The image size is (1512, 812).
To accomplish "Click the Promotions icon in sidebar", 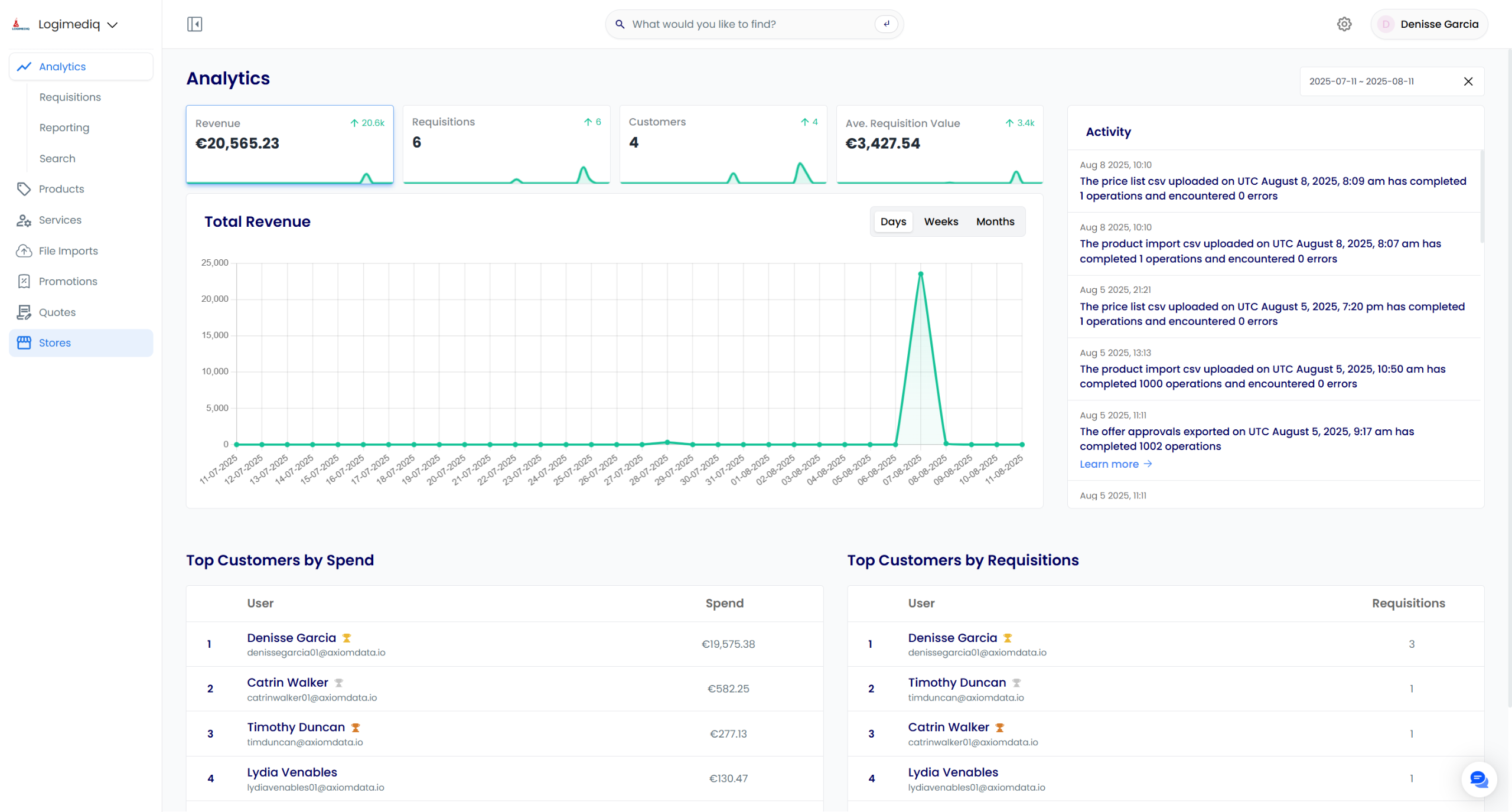I will click(x=24, y=282).
